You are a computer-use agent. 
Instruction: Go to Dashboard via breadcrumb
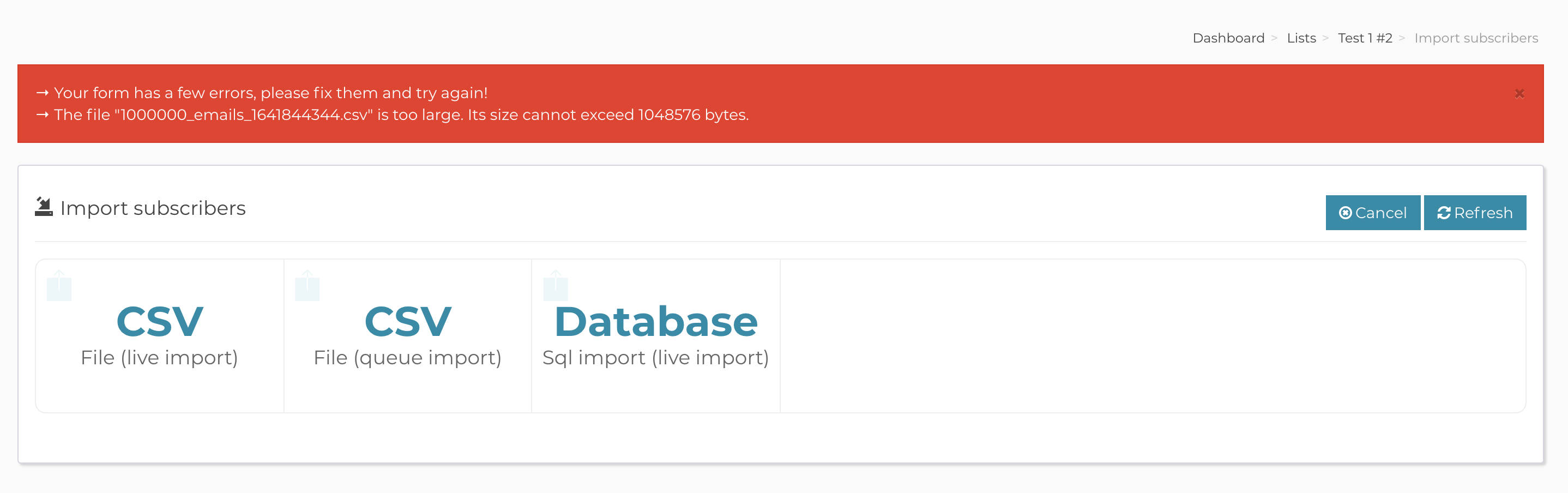1228,38
